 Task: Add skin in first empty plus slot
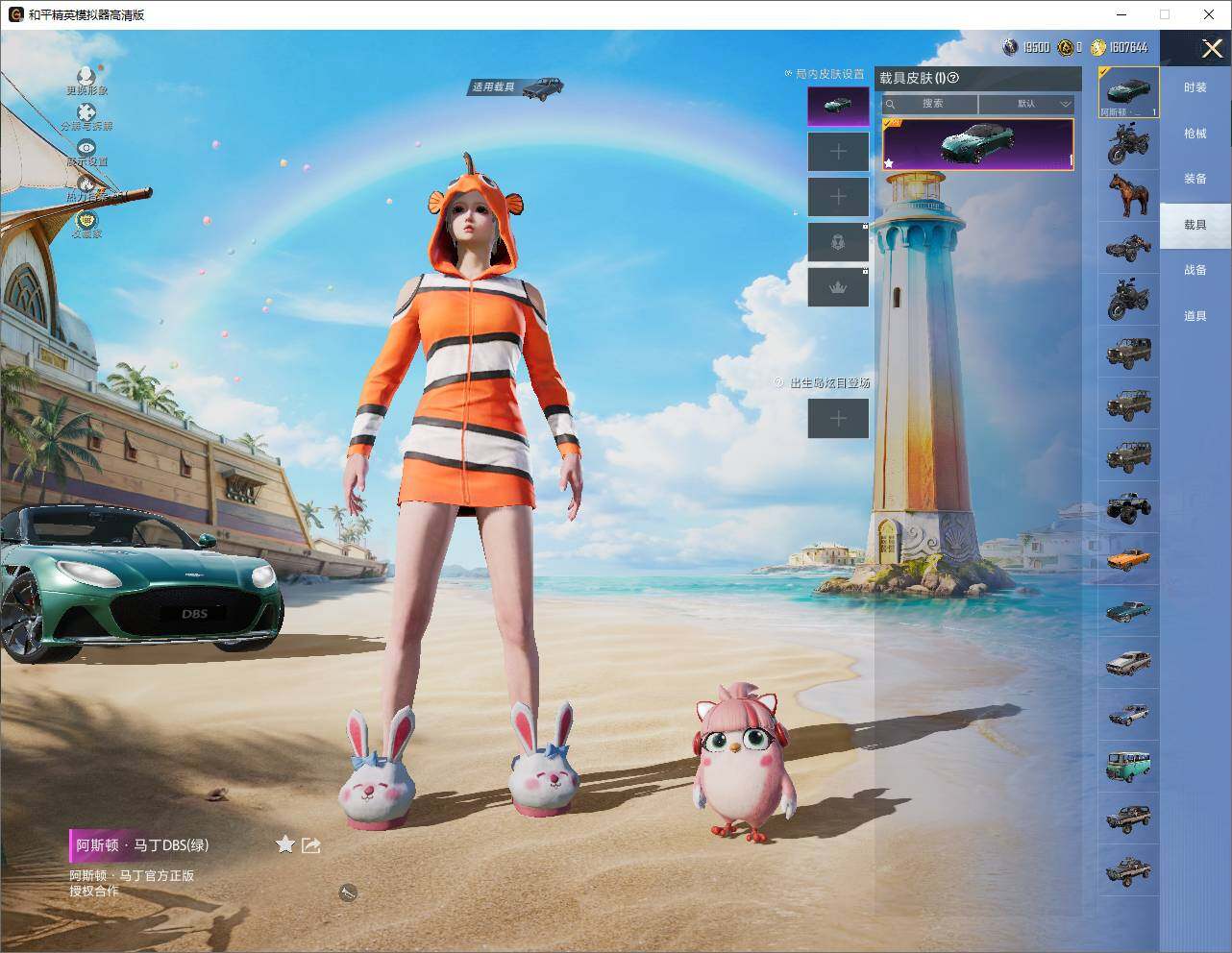pyautogui.click(x=838, y=152)
